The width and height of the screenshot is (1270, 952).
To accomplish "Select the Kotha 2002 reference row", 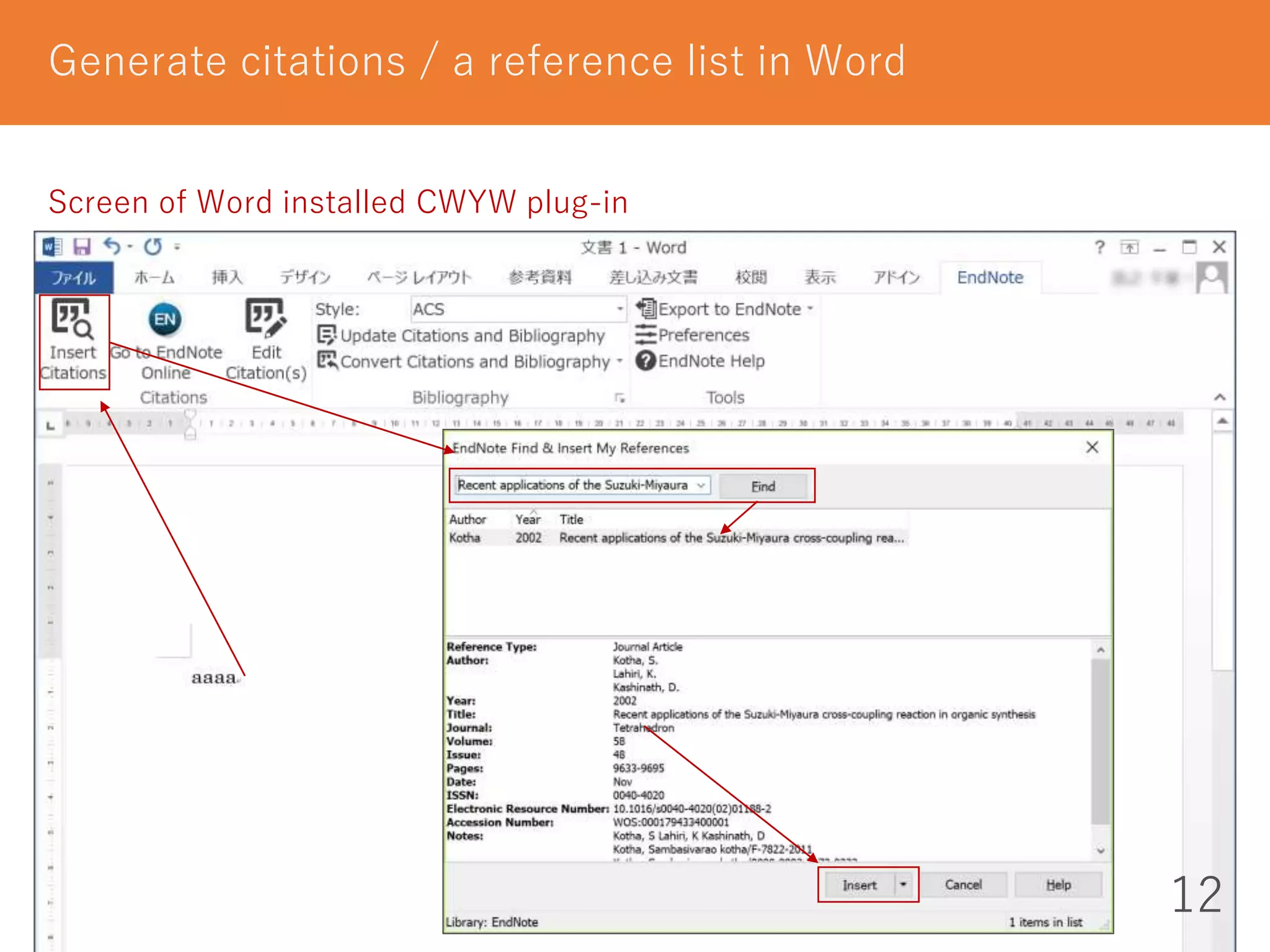I will tap(677, 537).
